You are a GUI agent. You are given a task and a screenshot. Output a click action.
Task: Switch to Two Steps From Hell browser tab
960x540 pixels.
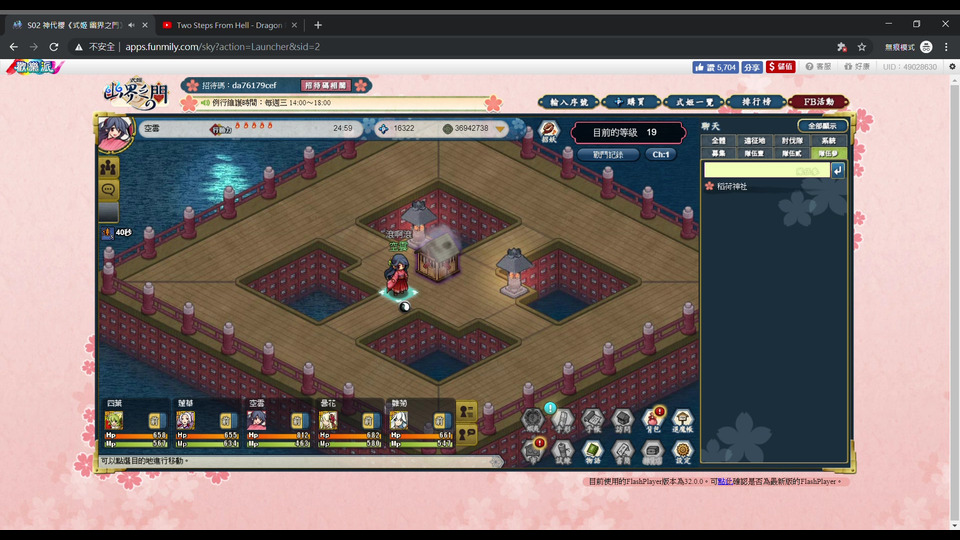(230, 25)
